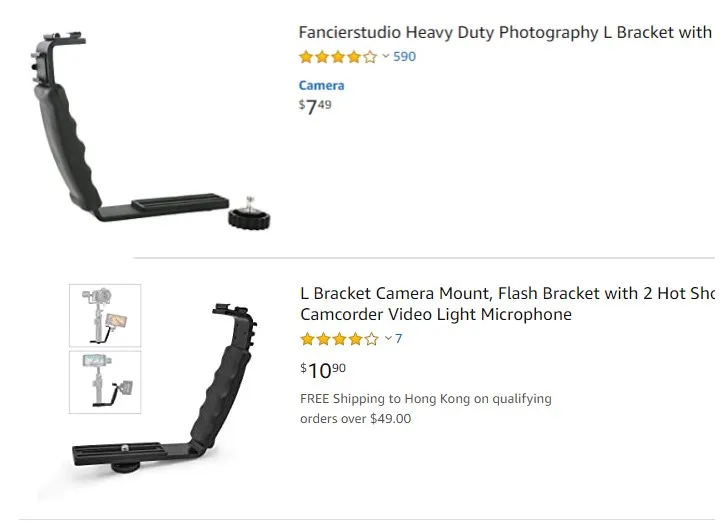
Task: Click the Camcorder Video Light Microphone title line
Action: [x=436, y=315]
